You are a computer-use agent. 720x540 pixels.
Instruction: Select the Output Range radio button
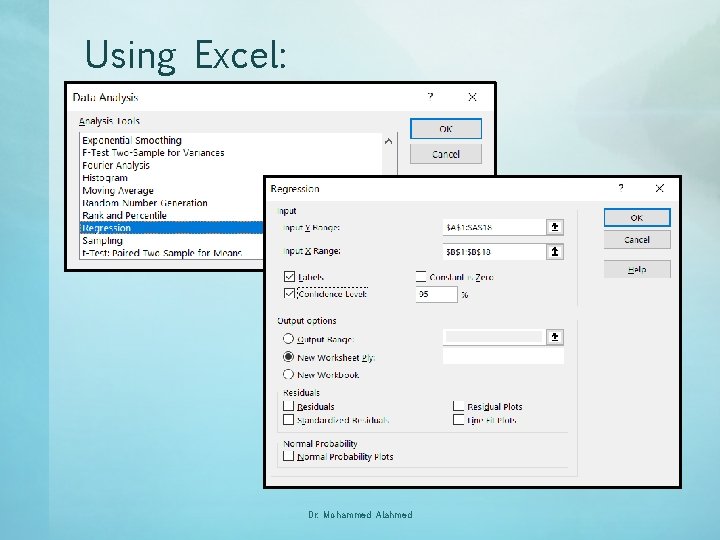[288, 339]
